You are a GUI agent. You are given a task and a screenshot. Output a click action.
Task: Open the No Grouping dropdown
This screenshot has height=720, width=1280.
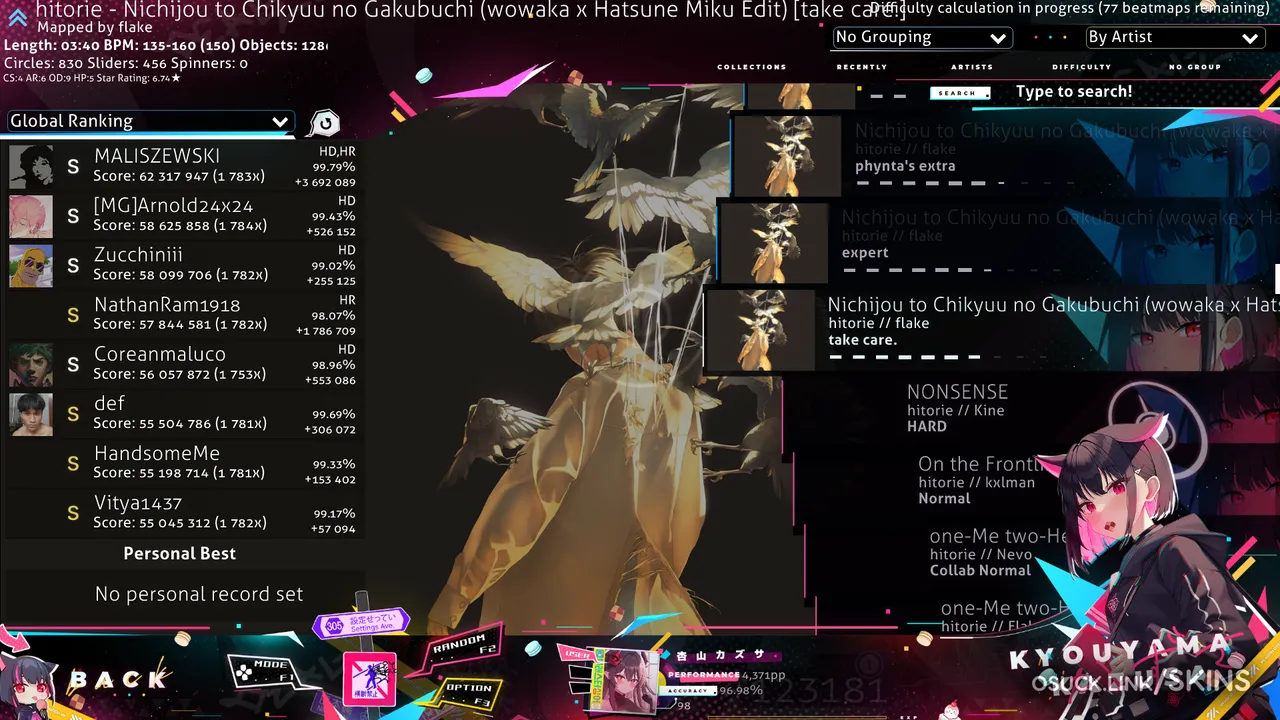(922, 37)
